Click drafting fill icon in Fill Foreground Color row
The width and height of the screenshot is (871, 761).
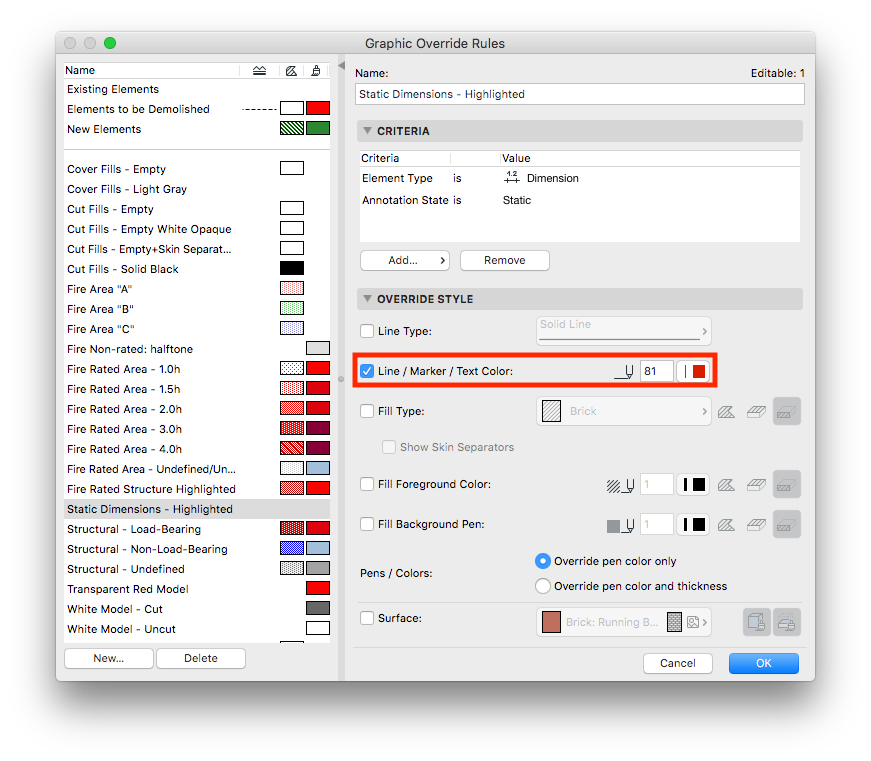tap(726, 485)
